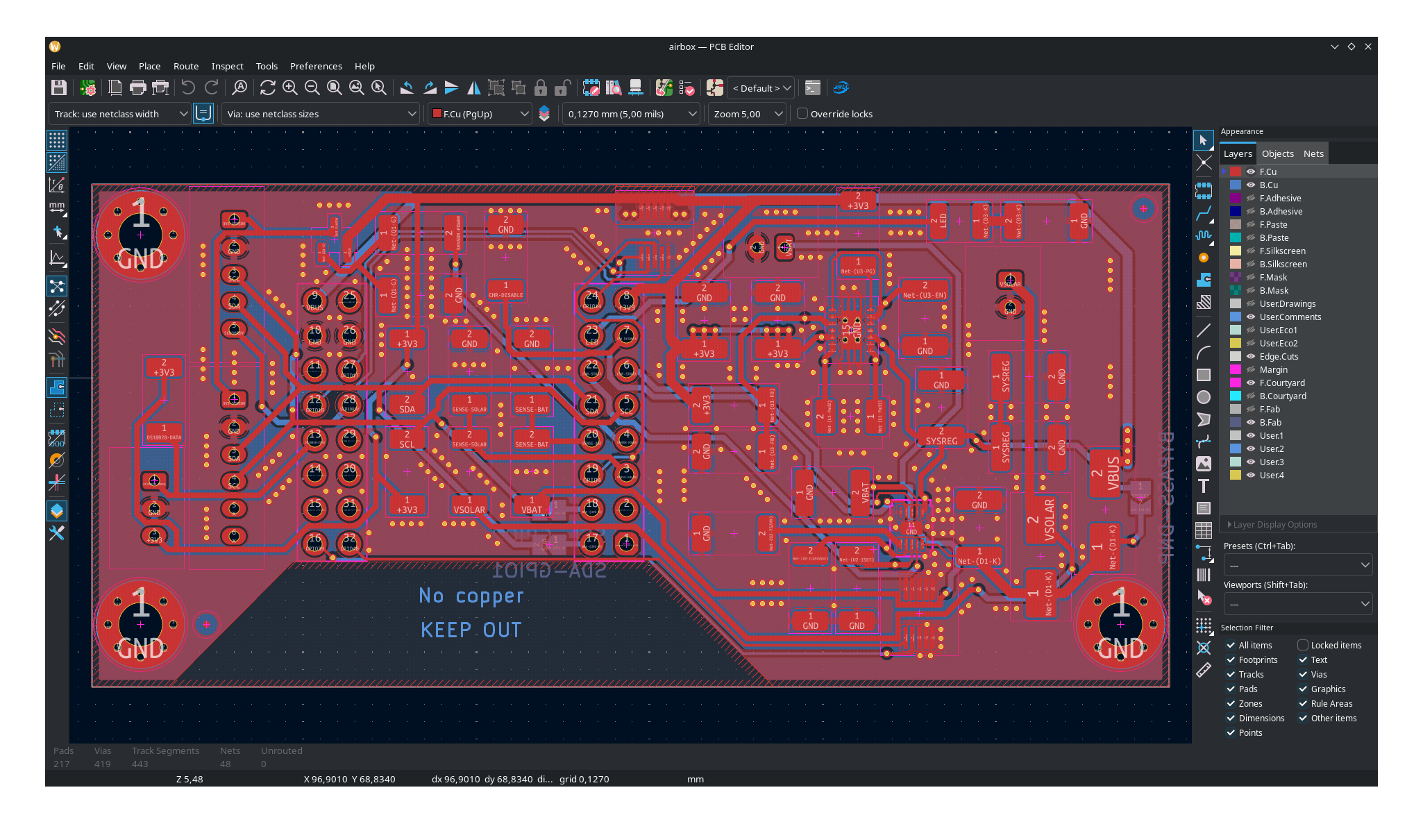1423x840 pixels.
Task: Open the Viewports (Shift+Tab) dropdown
Action: [1297, 604]
